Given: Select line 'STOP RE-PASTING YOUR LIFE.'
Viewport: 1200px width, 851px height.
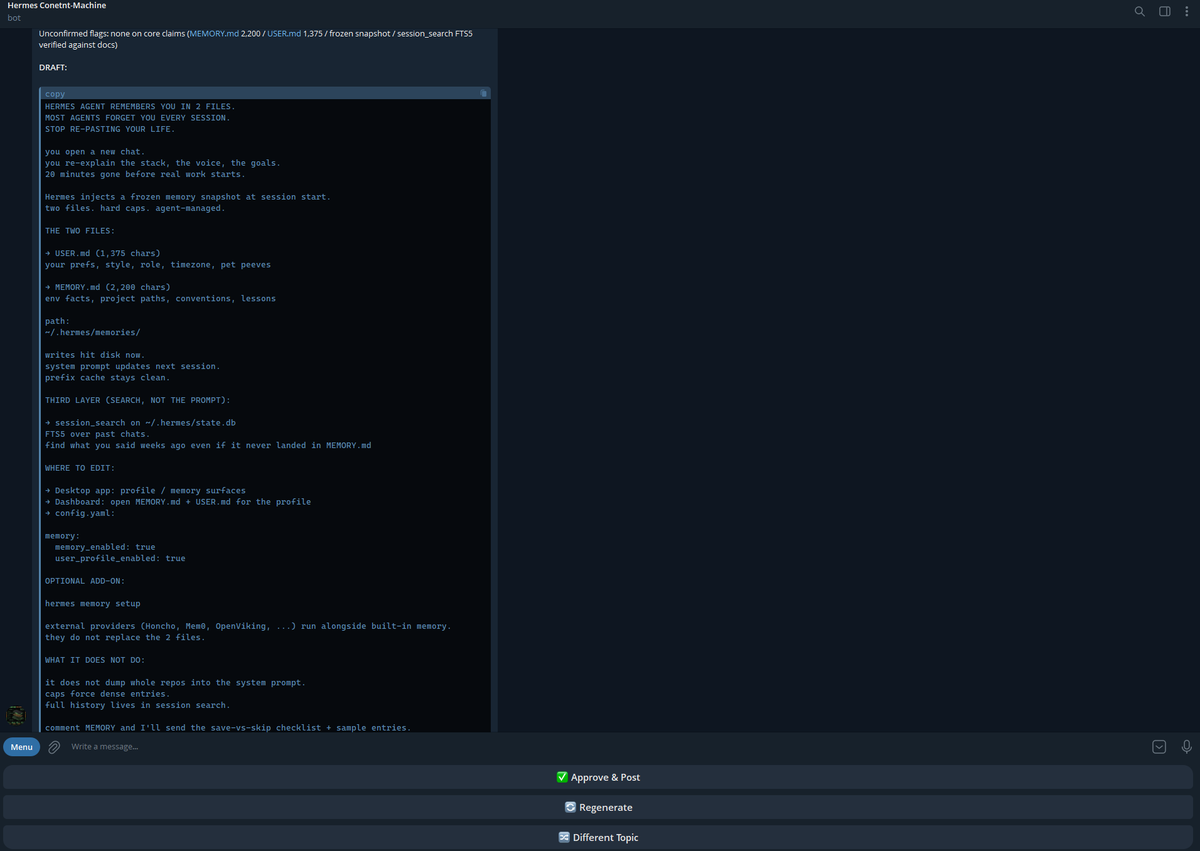Looking at the screenshot, I should (x=110, y=129).
